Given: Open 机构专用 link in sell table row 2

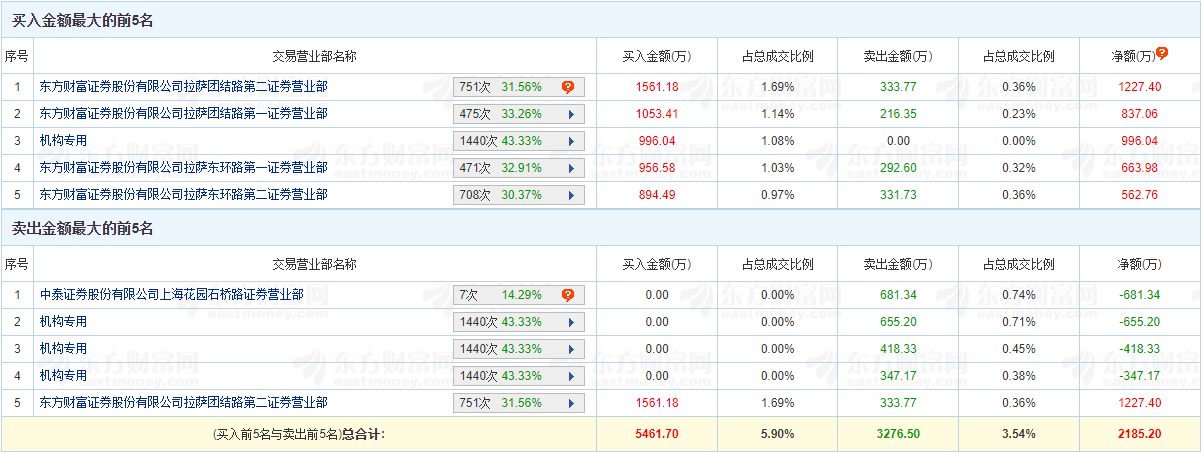Looking at the screenshot, I should 63,322.
